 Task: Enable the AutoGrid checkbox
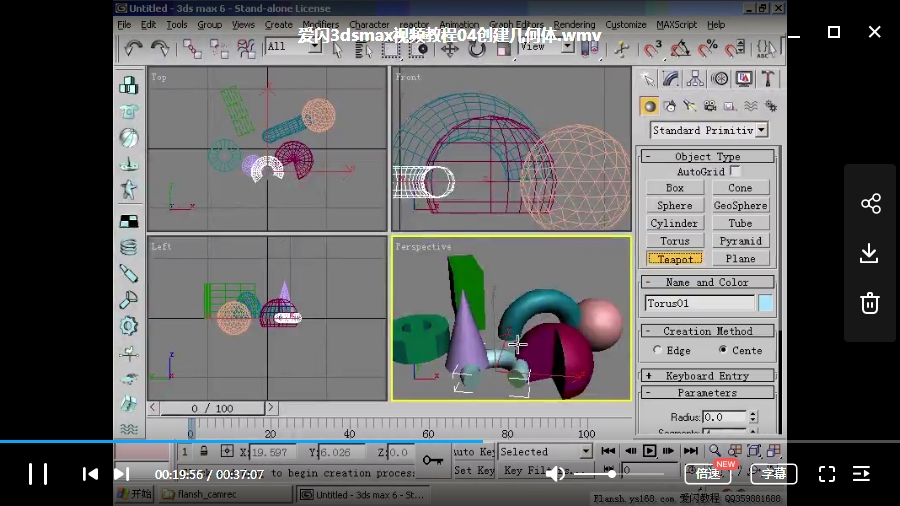pyautogui.click(x=735, y=171)
